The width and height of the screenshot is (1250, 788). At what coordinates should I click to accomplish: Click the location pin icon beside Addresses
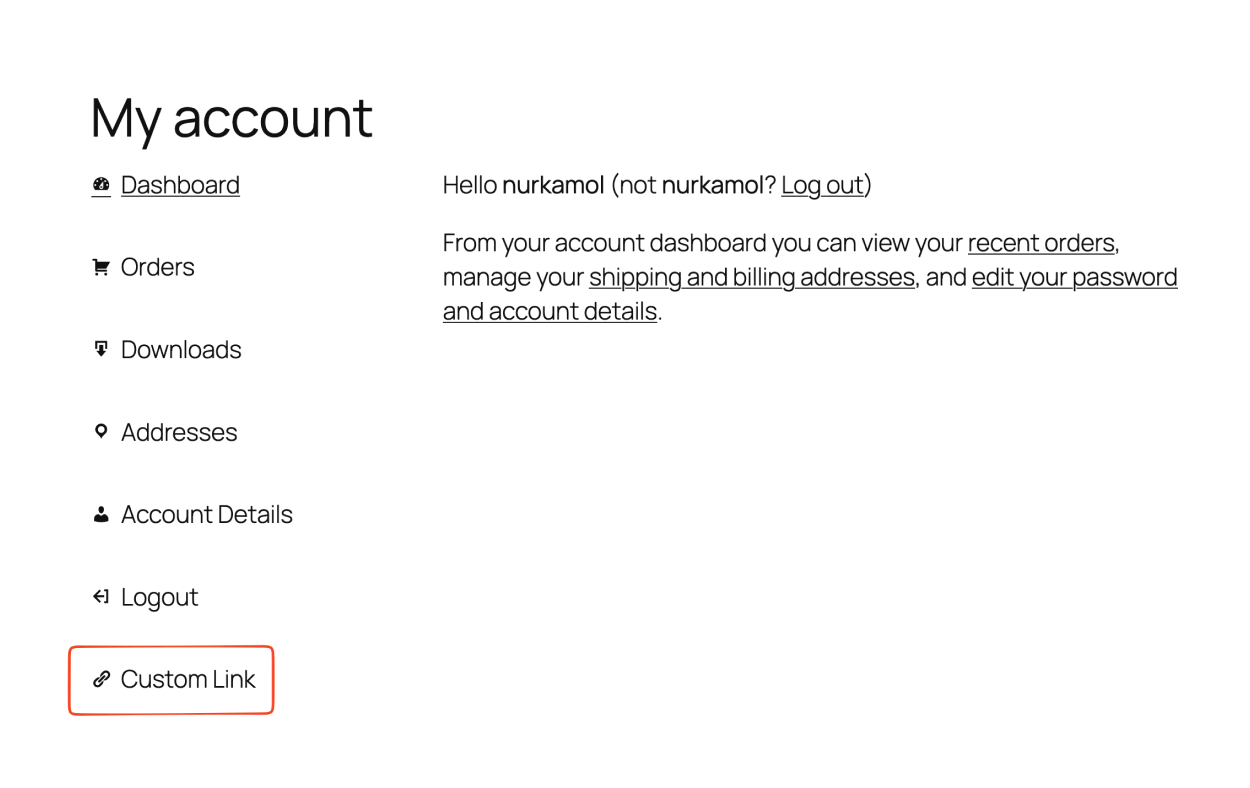[x=100, y=431]
